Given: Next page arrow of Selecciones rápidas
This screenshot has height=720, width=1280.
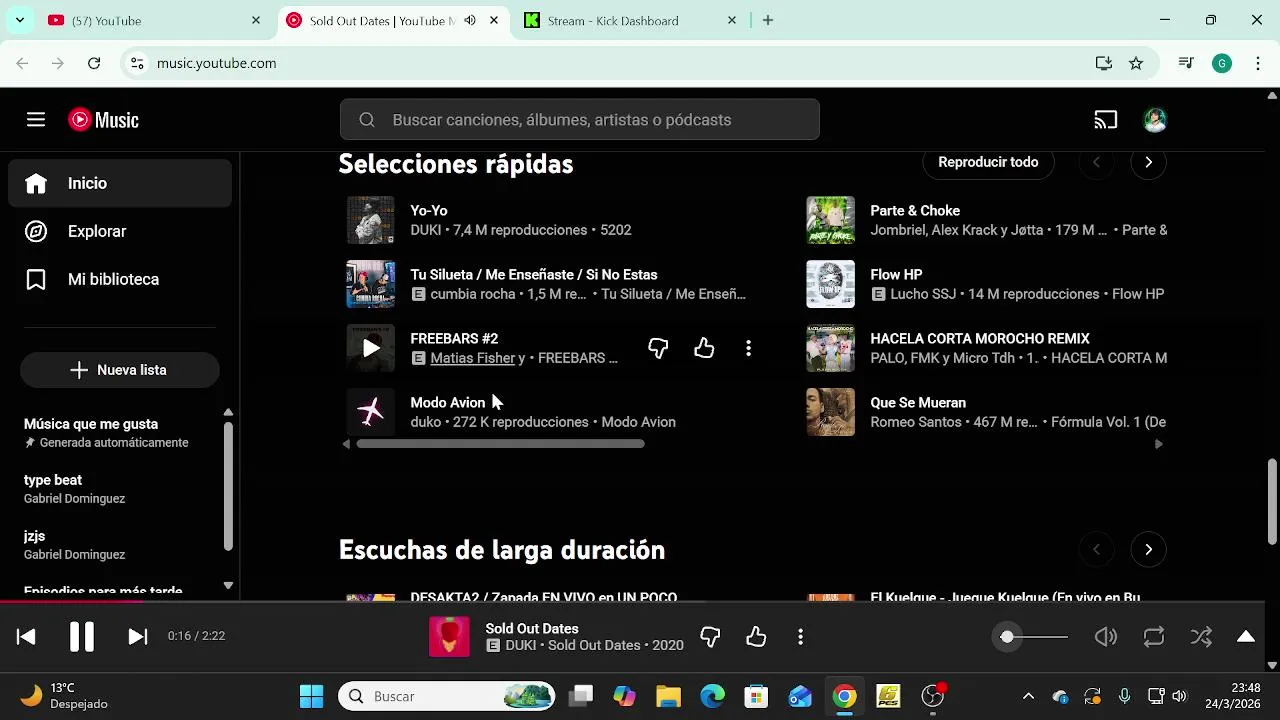Looking at the screenshot, I should coord(1148,162).
